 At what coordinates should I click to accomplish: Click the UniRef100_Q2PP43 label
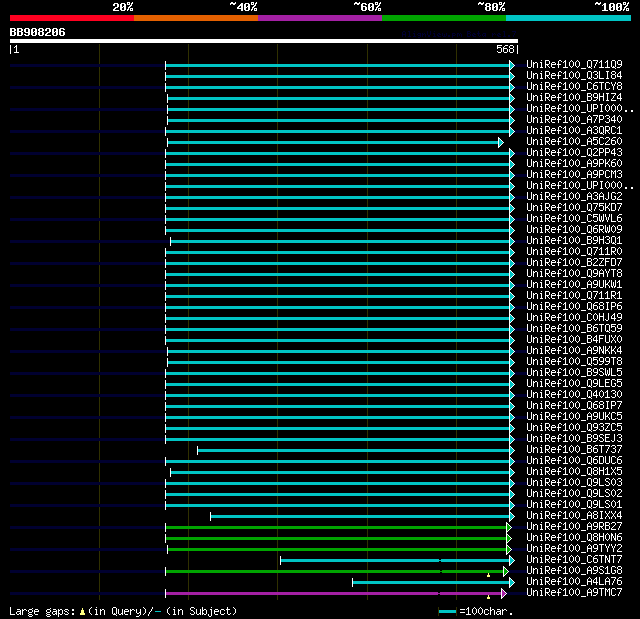click(x=574, y=153)
